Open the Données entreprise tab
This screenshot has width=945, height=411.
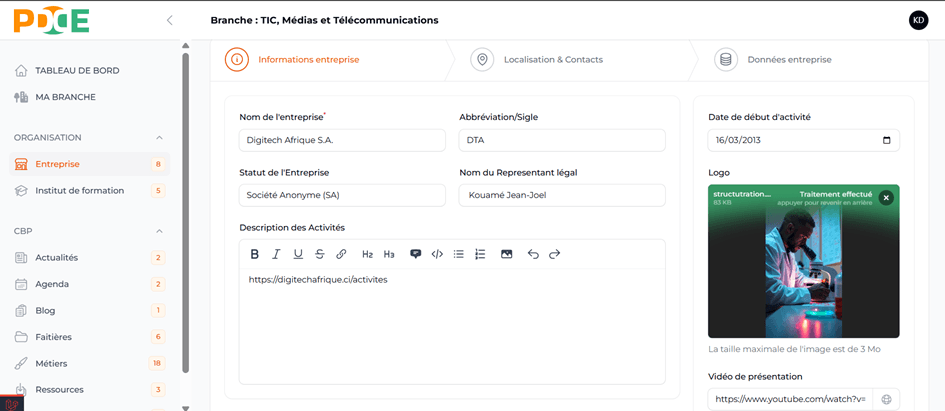(788, 60)
